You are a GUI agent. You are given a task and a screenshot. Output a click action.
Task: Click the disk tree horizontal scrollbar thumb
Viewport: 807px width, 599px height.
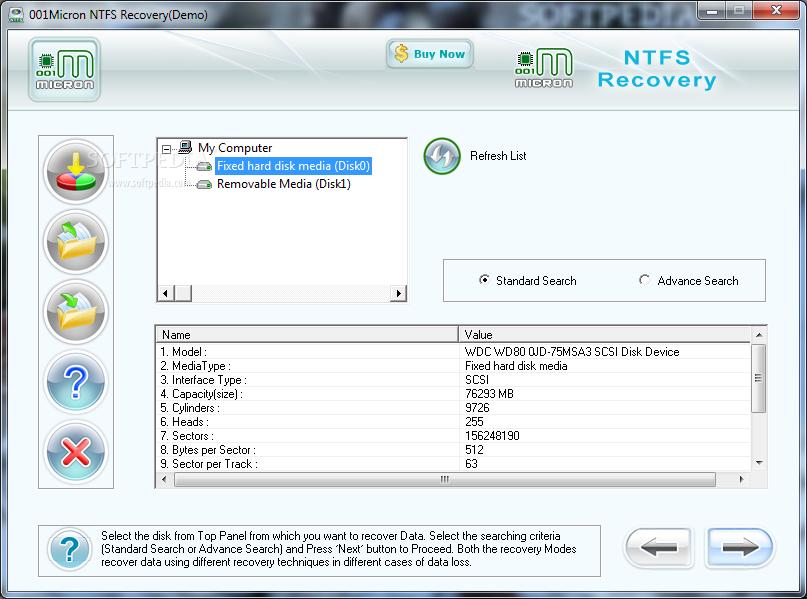[183, 293]
